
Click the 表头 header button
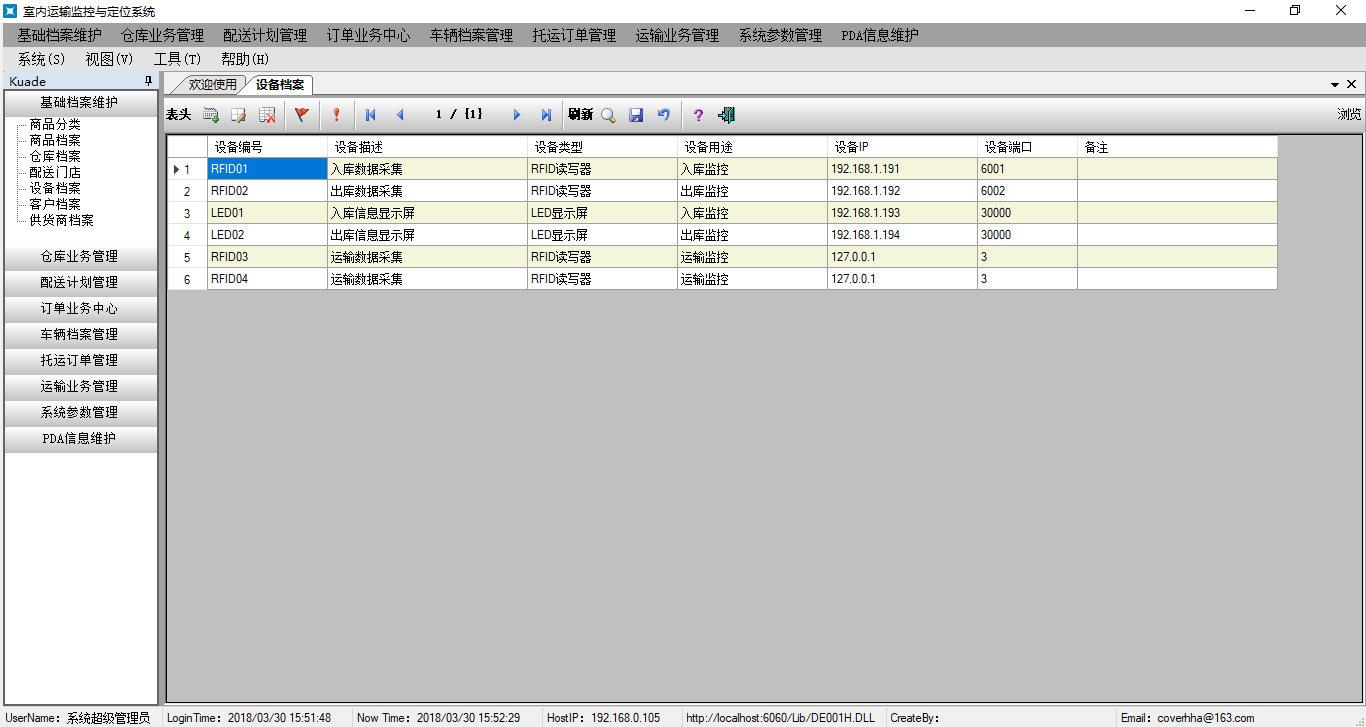[x=178, y=115]
